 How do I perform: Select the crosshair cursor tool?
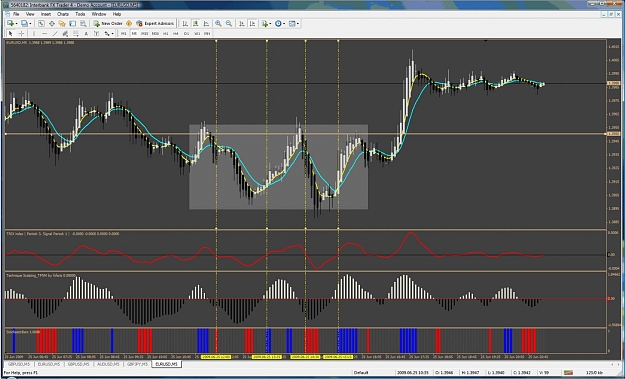click(22, 34)
